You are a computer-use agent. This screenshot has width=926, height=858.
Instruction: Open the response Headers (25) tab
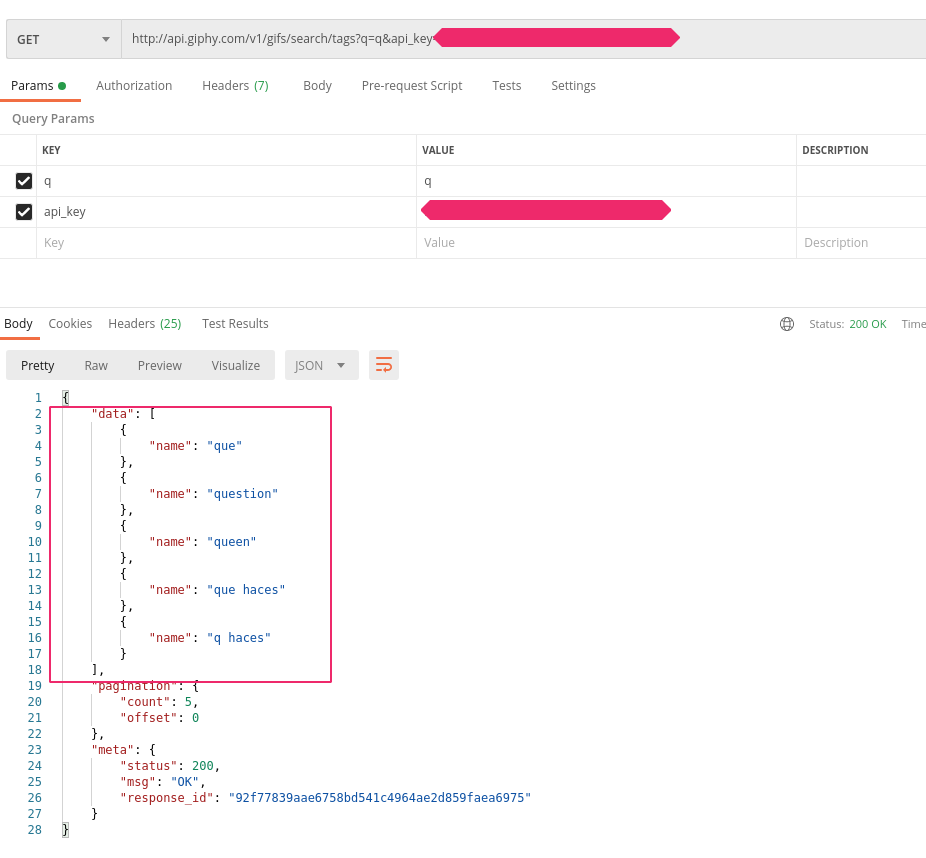(x=145, y=324)
